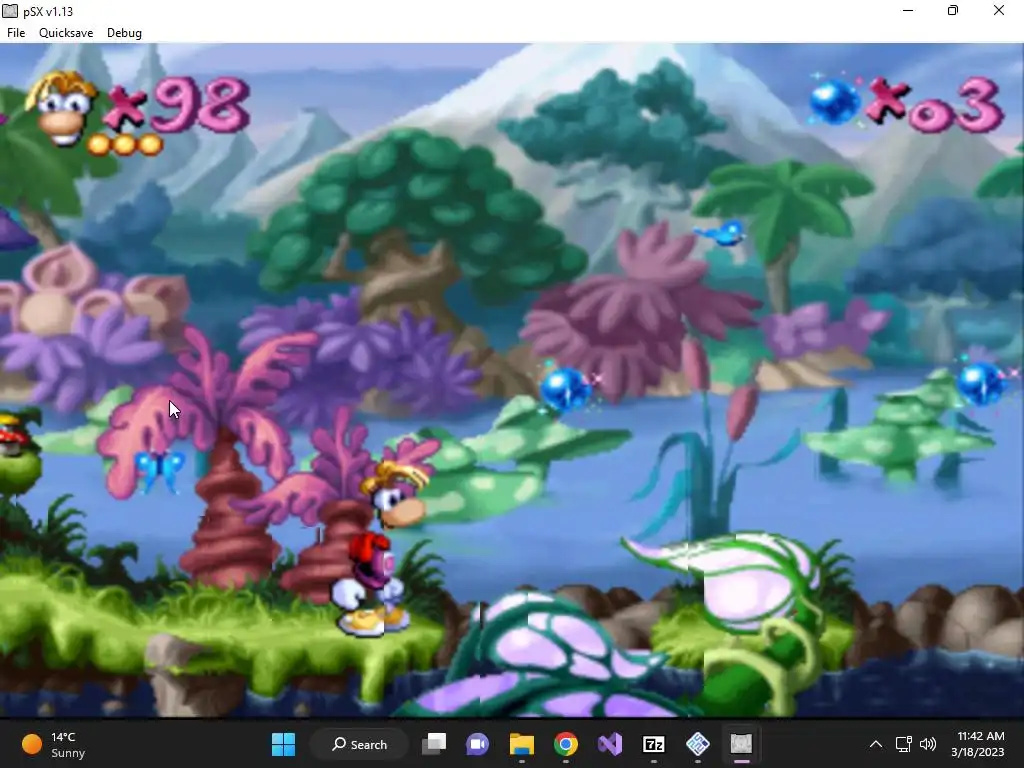Open the weather widget showing 14°C Sunny
The height and width of the screenshot is (768, 1024).
point(54,744)
